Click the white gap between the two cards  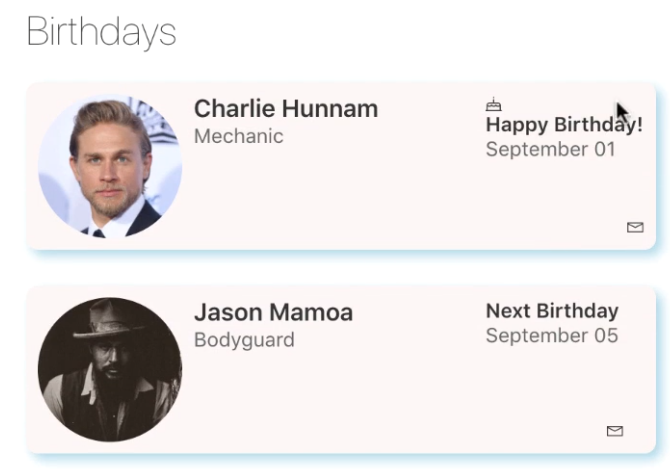[341, 270]
